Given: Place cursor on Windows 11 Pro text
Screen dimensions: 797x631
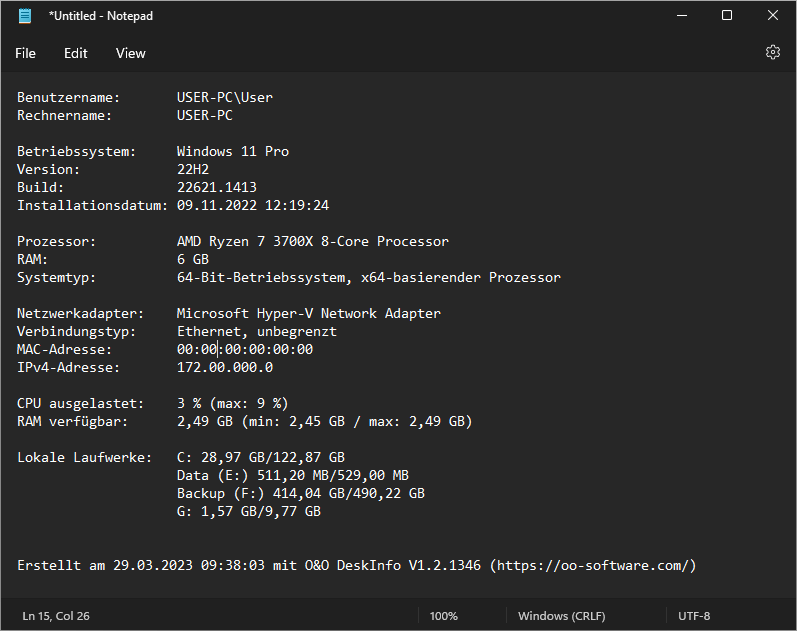Looking at the screenshot, I should pos(233,152).
